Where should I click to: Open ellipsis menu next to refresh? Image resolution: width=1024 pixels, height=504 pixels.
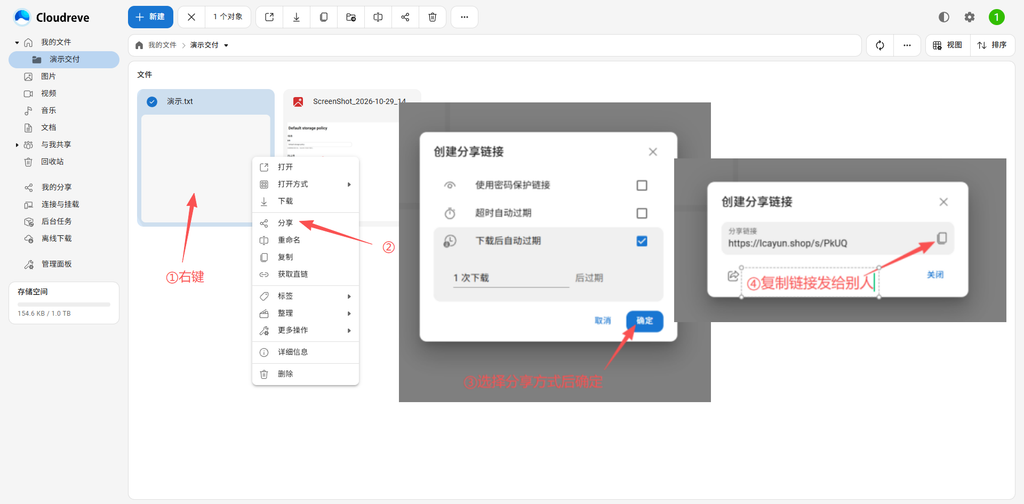pos(906,45)
